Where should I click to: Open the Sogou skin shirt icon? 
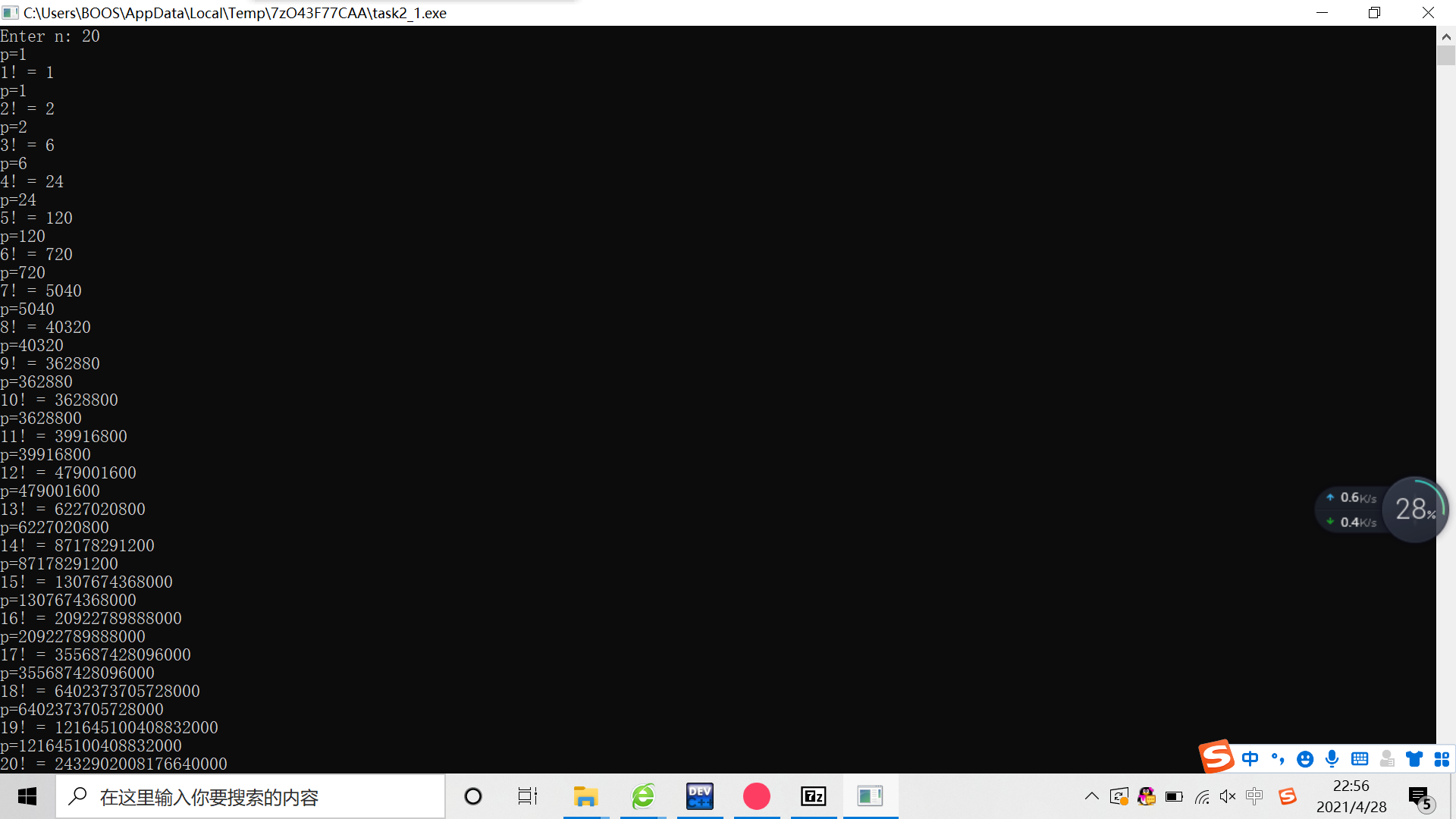click(x=1414, y=759)
